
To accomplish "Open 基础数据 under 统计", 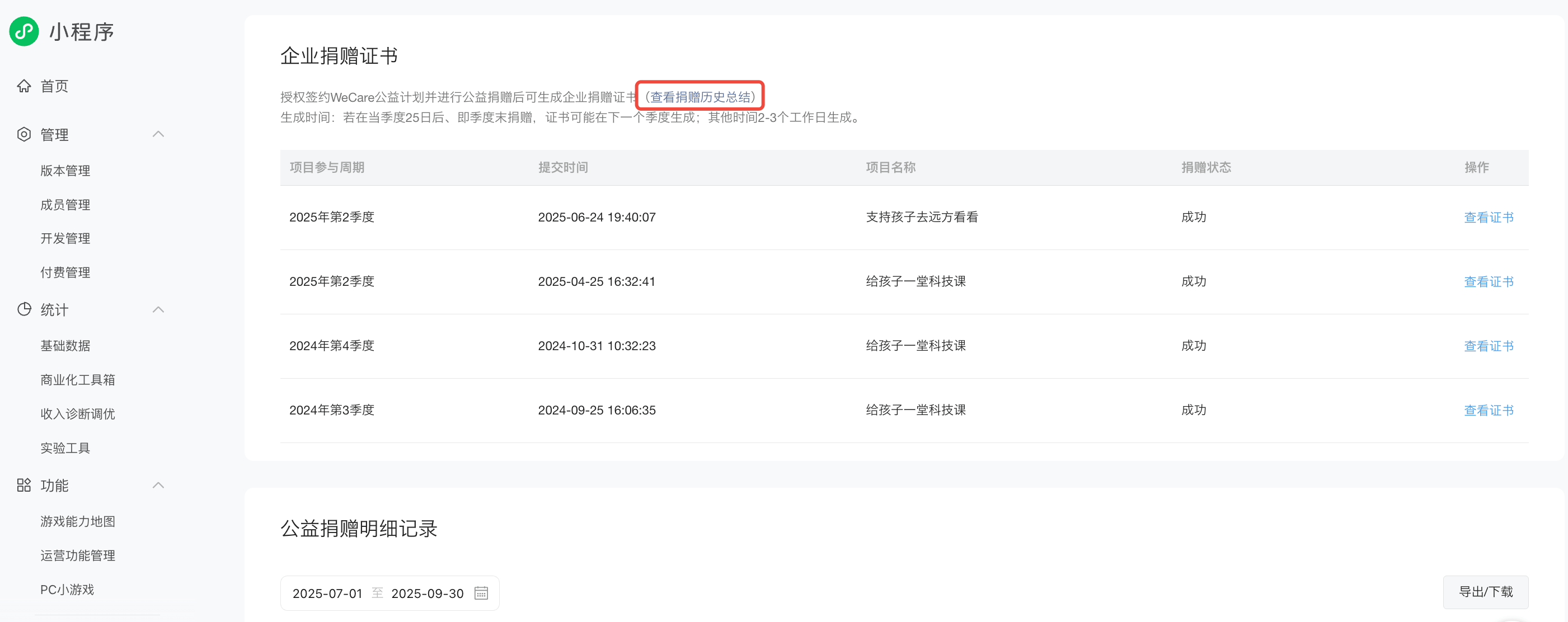I will coord(65,346).
